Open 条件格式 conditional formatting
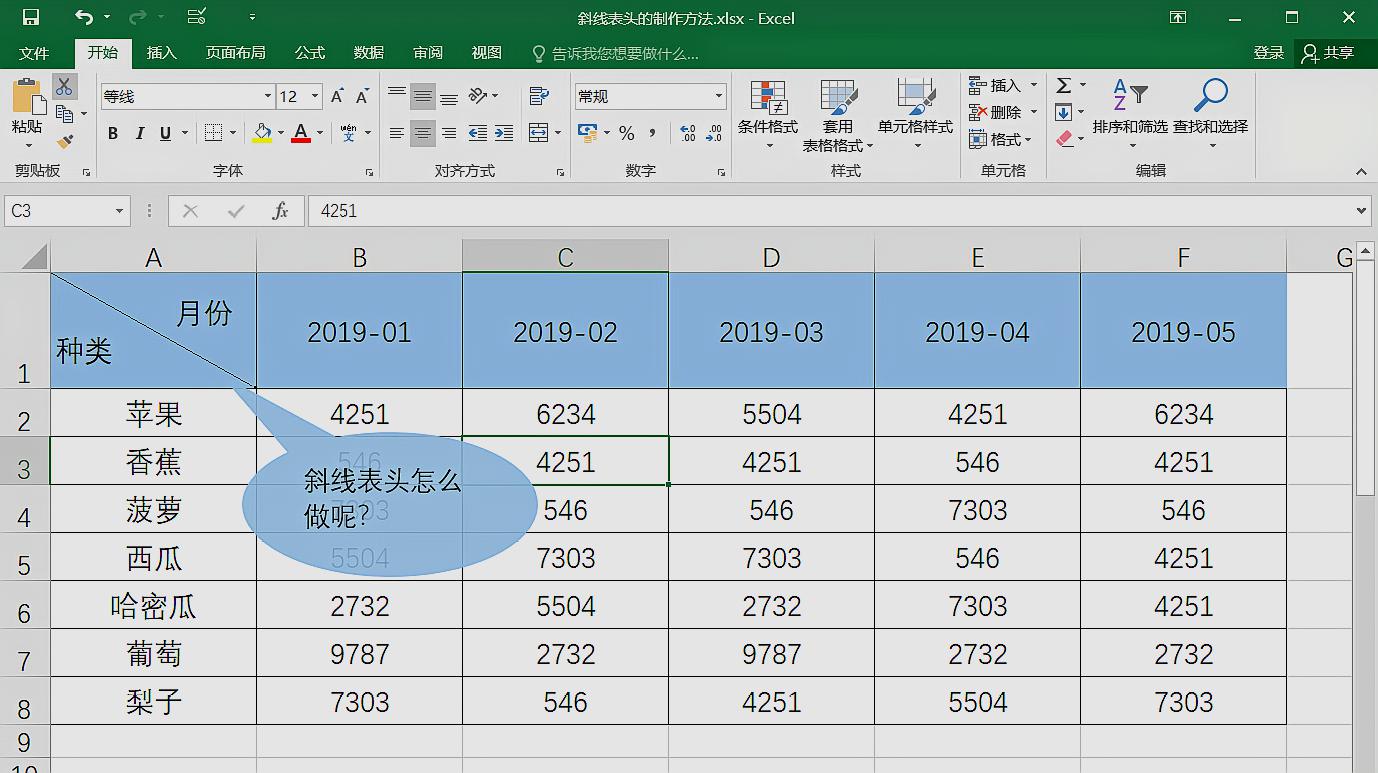 (768, 115)
